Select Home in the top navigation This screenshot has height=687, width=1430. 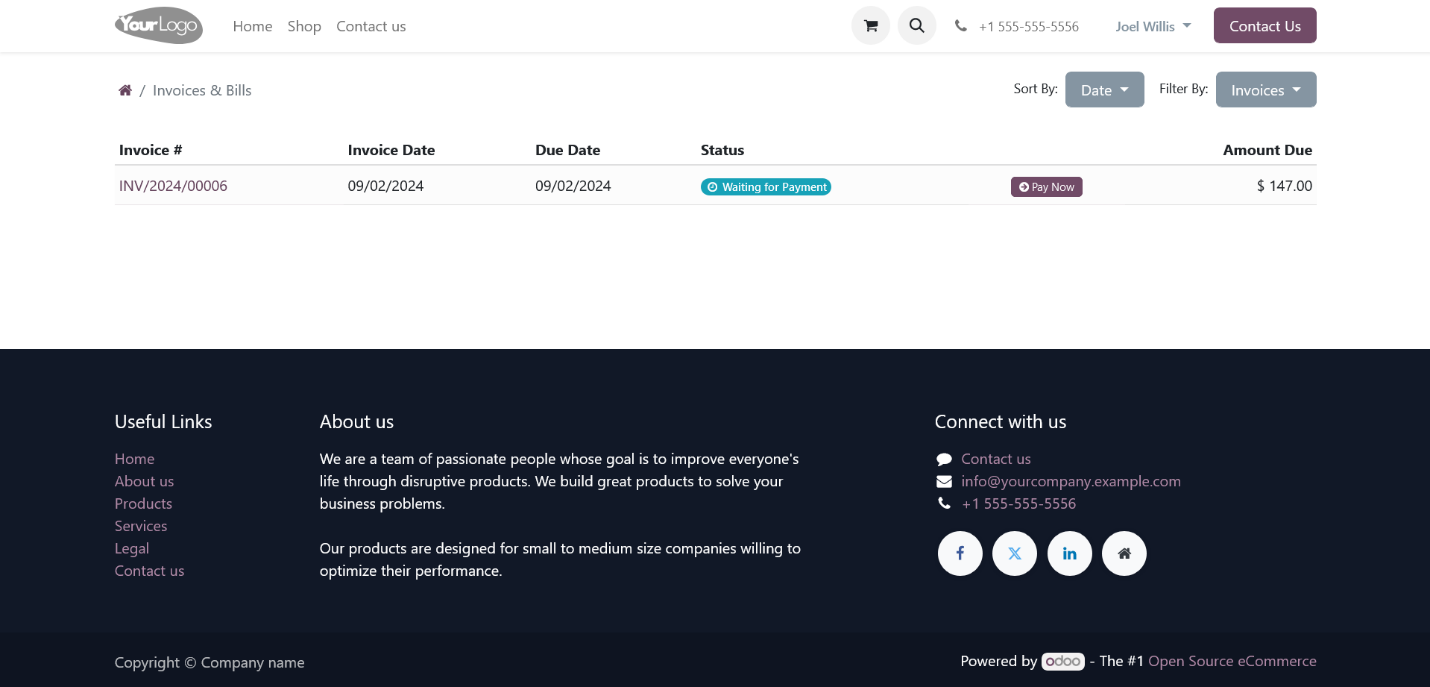click(252, 26)
